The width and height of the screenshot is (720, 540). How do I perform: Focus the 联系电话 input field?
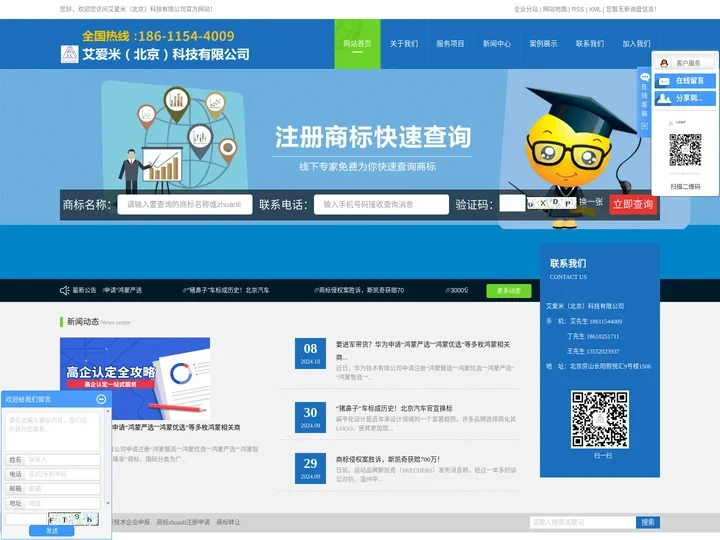pos(381,204)
